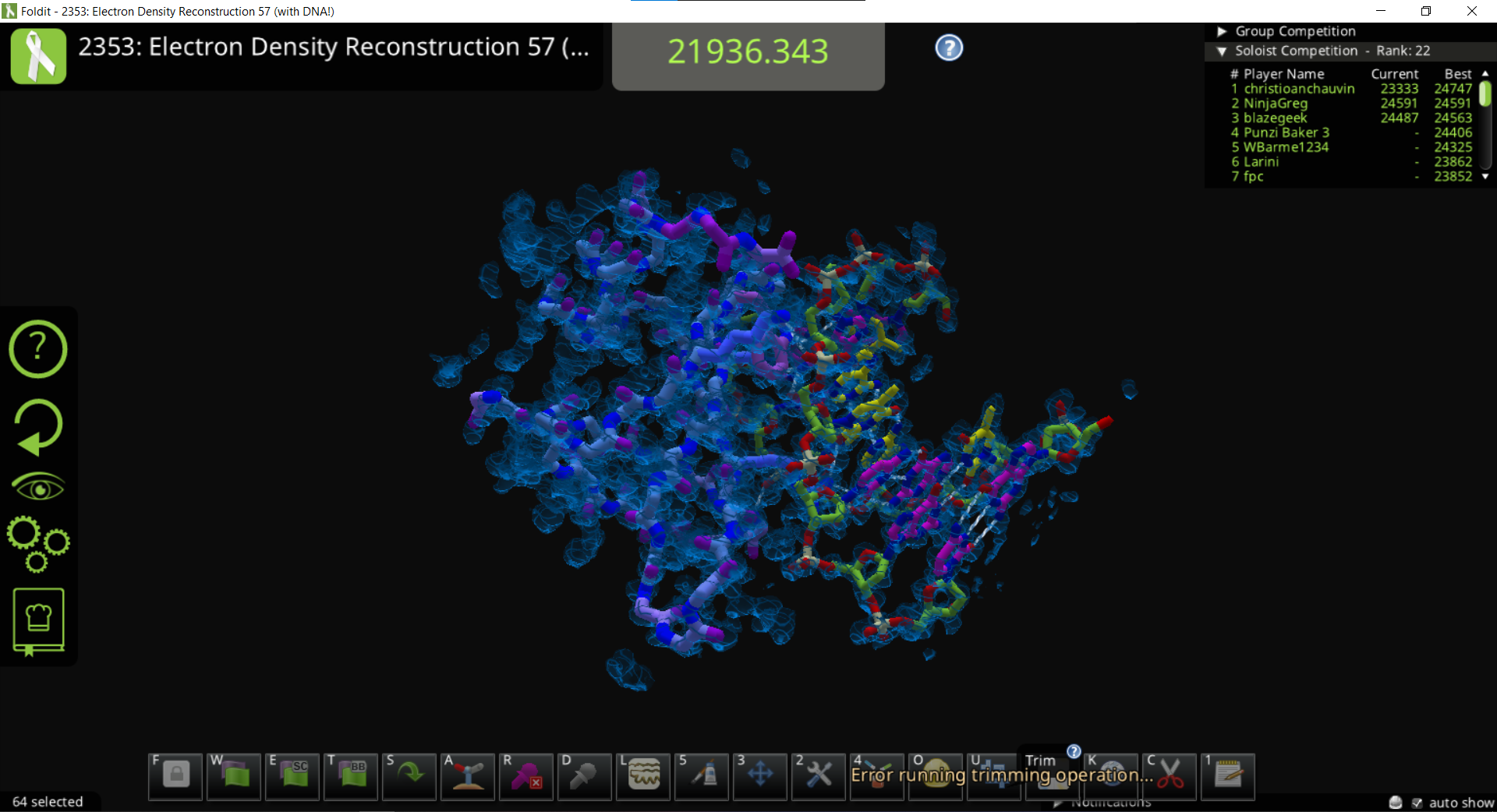Select the blue Move arrows tool
Image resolution: width=1497 pixels, height=812 pixels.
[x=760, y=776]
